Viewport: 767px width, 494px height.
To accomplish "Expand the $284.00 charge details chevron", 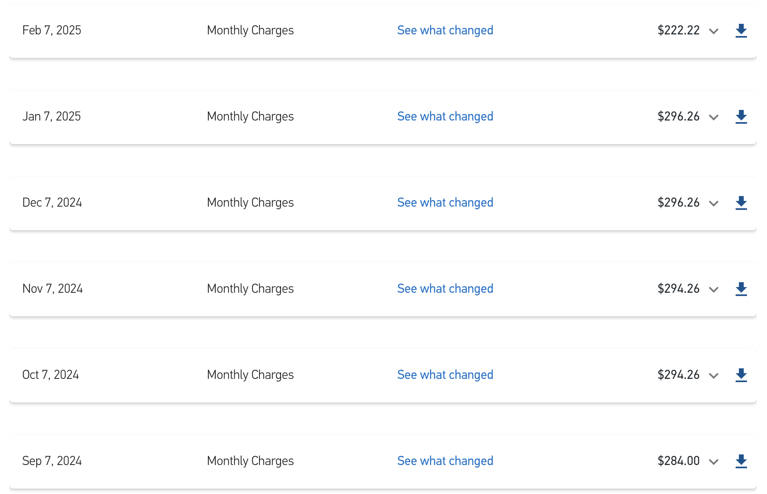I will click(714, 462).
